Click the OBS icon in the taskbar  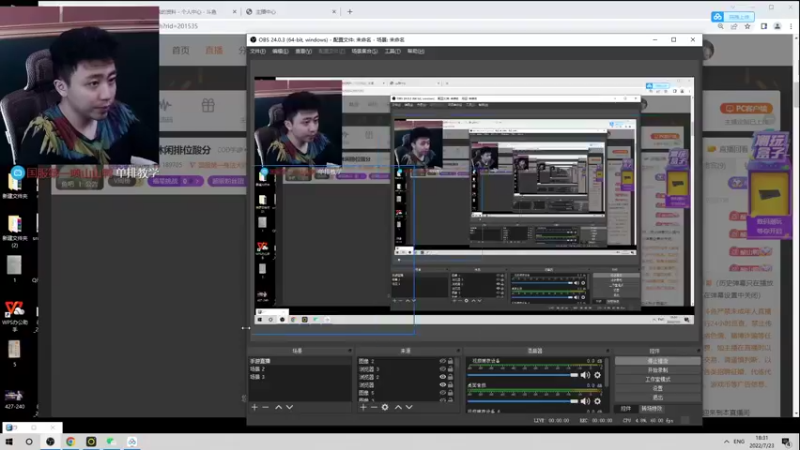pyautogui.click(x=50, y=441)
